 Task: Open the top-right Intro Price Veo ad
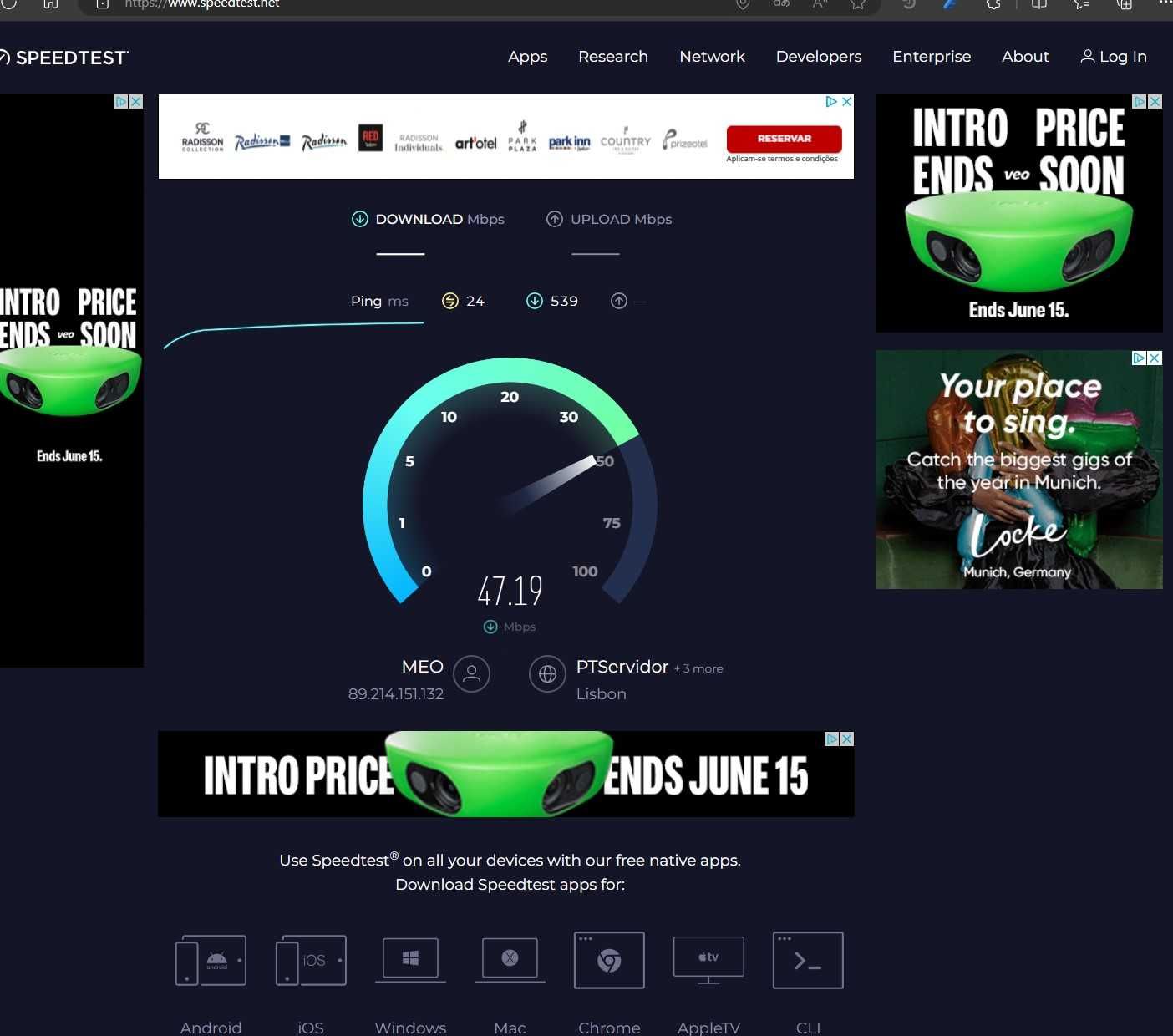1018,213
